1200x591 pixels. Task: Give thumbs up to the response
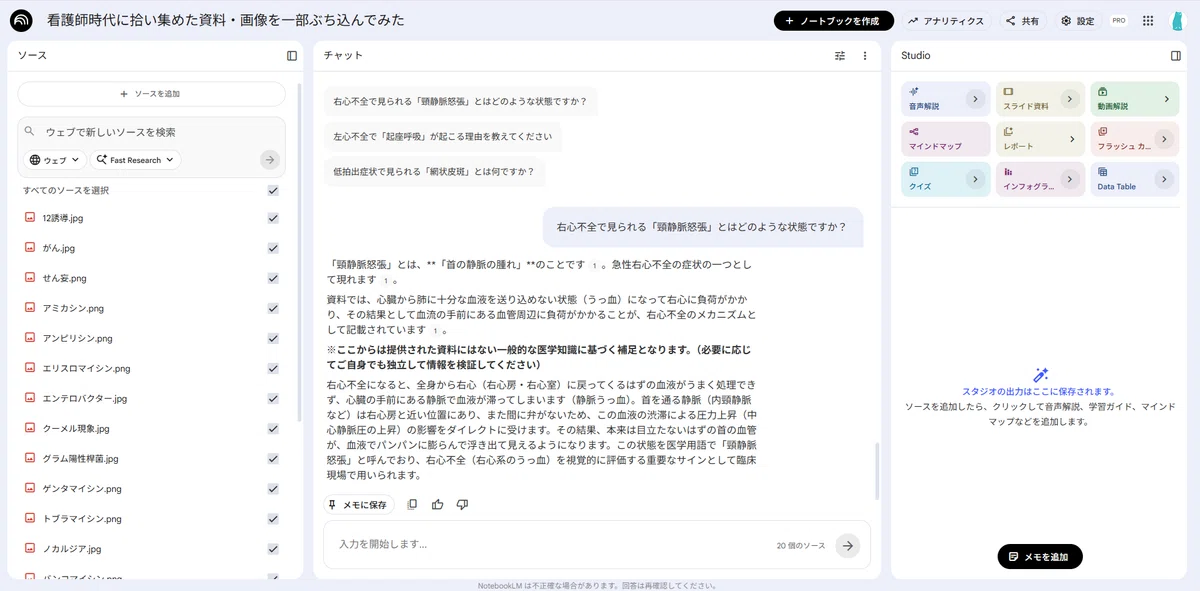[437, 505]
